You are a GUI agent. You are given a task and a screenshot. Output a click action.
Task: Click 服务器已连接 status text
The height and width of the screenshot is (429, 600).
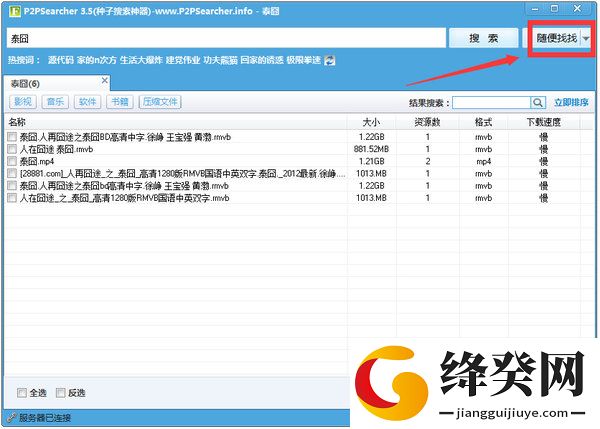tap(45, 418)
